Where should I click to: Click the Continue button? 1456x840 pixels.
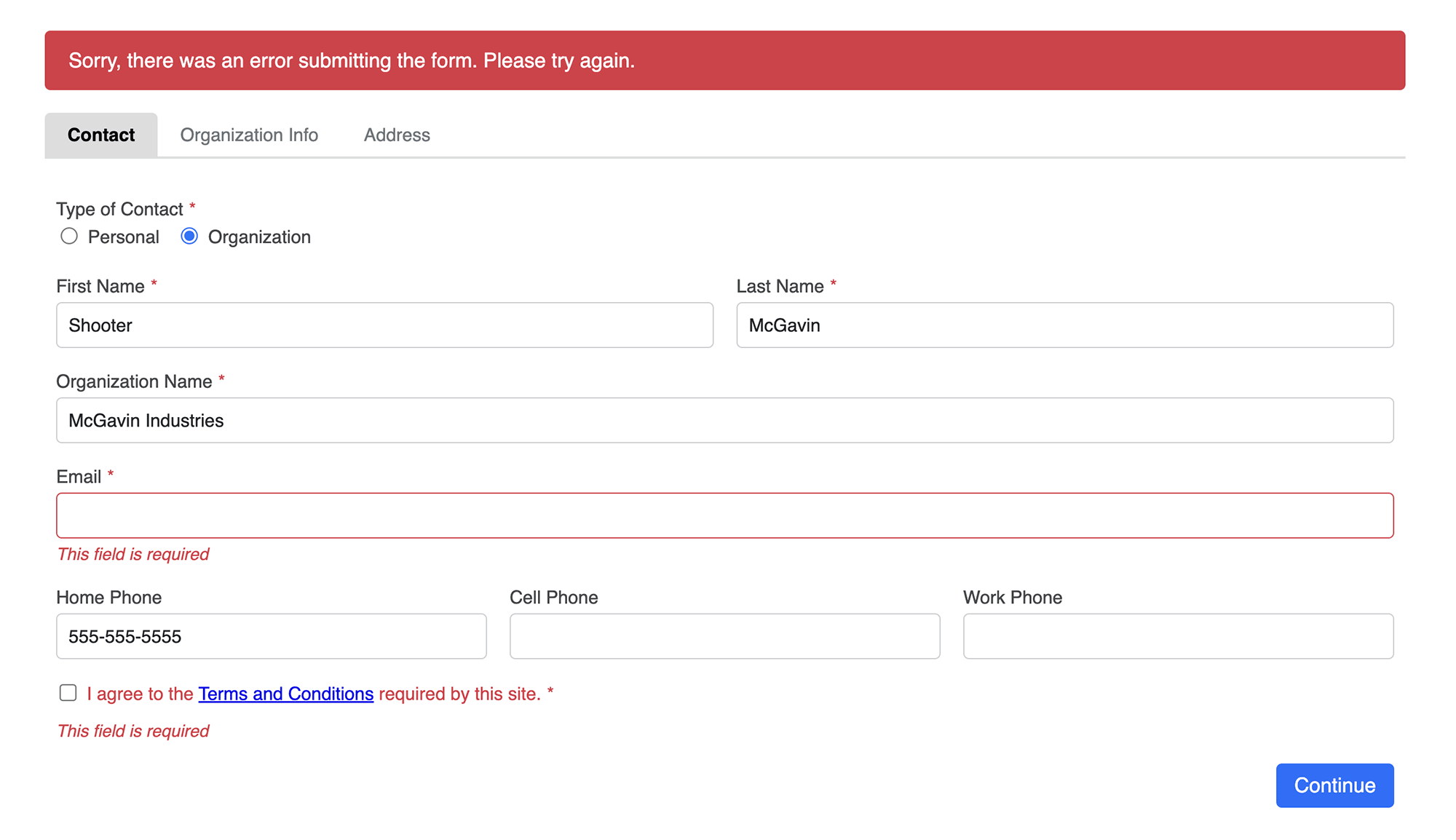pyautogui.click(x=1334, y=785)
